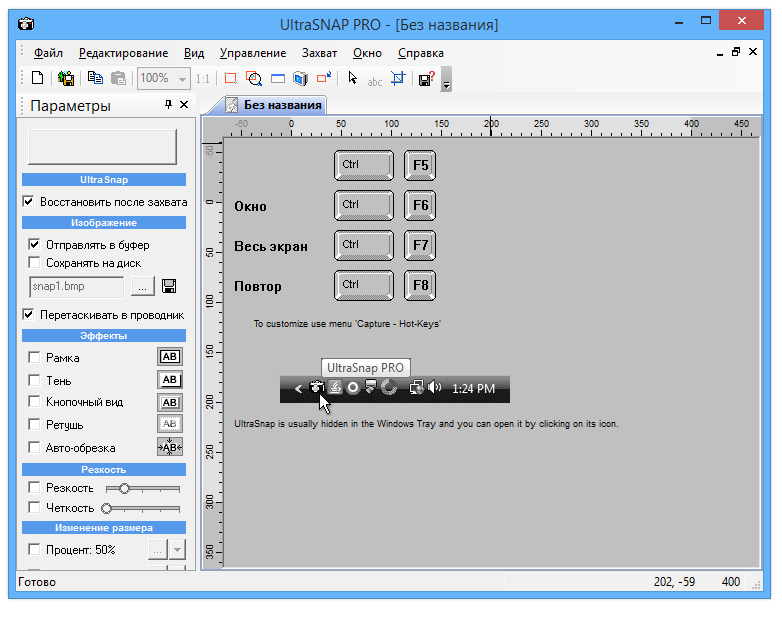Open the 100% zoom dropdown
The height and width of the screenshot is (624, 782).
coord(182,79)
